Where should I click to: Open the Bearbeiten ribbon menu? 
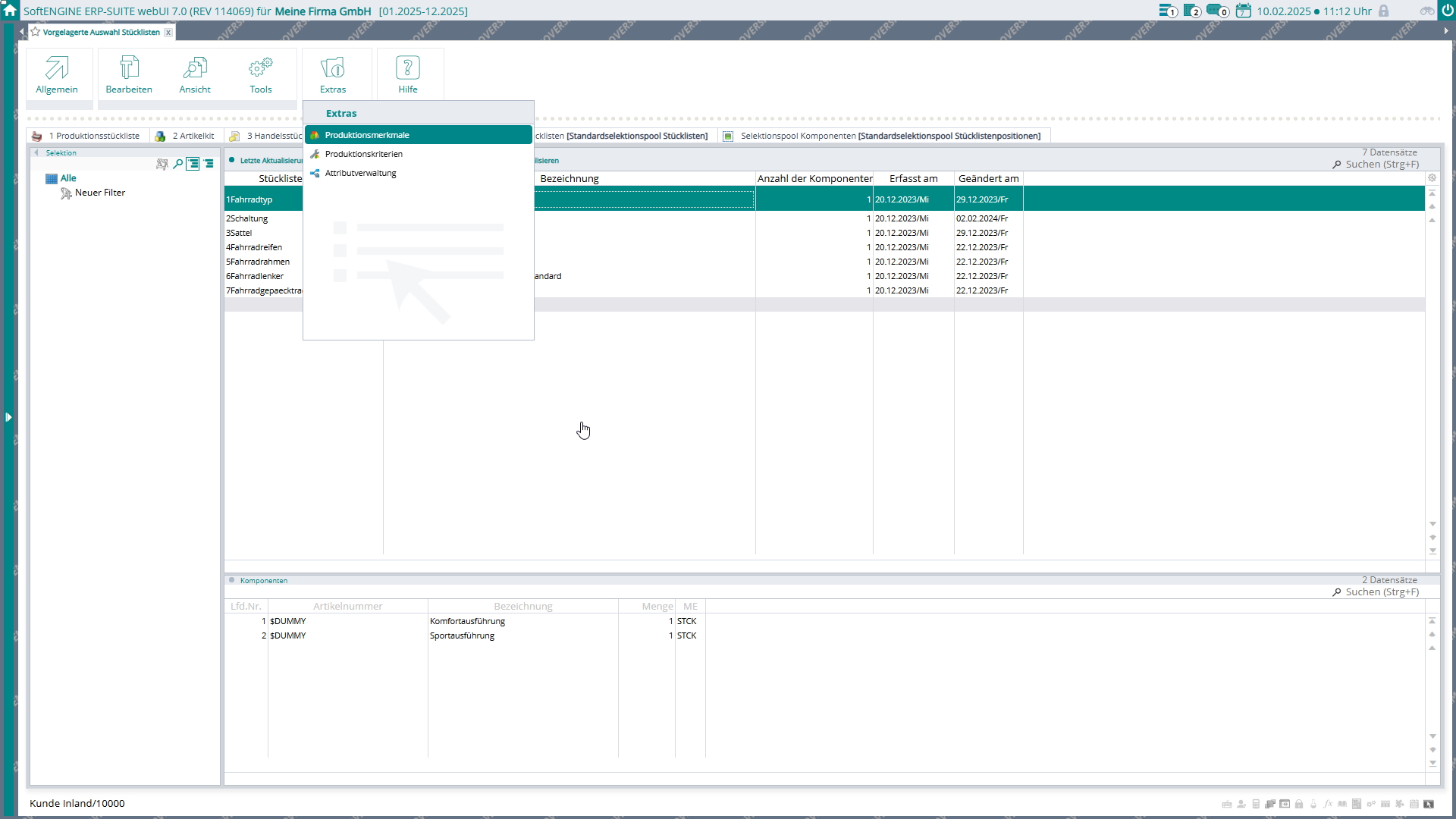(129, 74)
